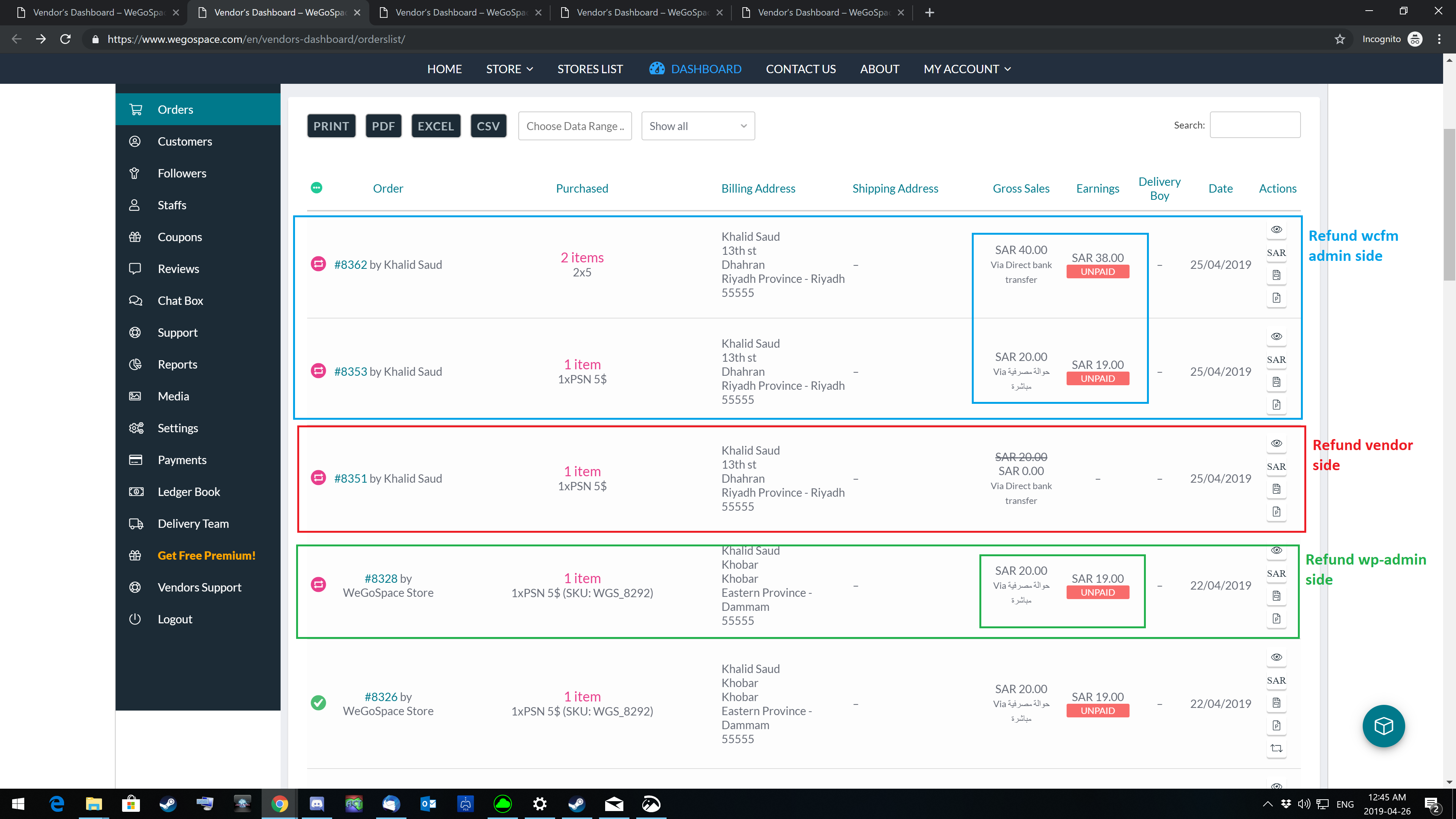Open ABOUT menu item
The height and width of the screenshot is (819, 1456).
pos(880,69)
